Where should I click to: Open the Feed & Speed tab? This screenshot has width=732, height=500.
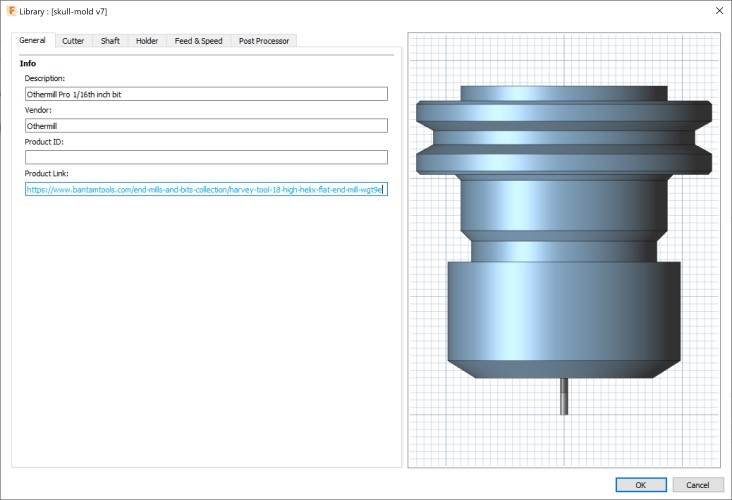click(198, 41)
